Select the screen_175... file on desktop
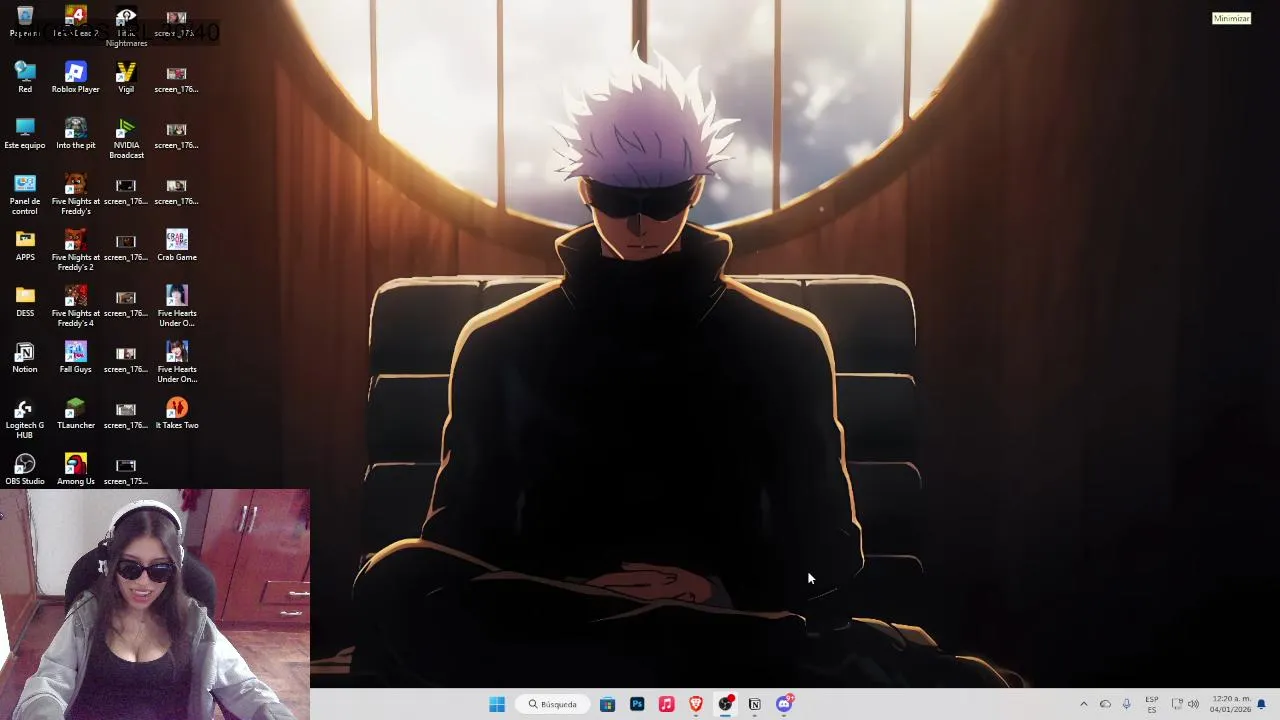The image size is (1280, 720). point(126,470)
